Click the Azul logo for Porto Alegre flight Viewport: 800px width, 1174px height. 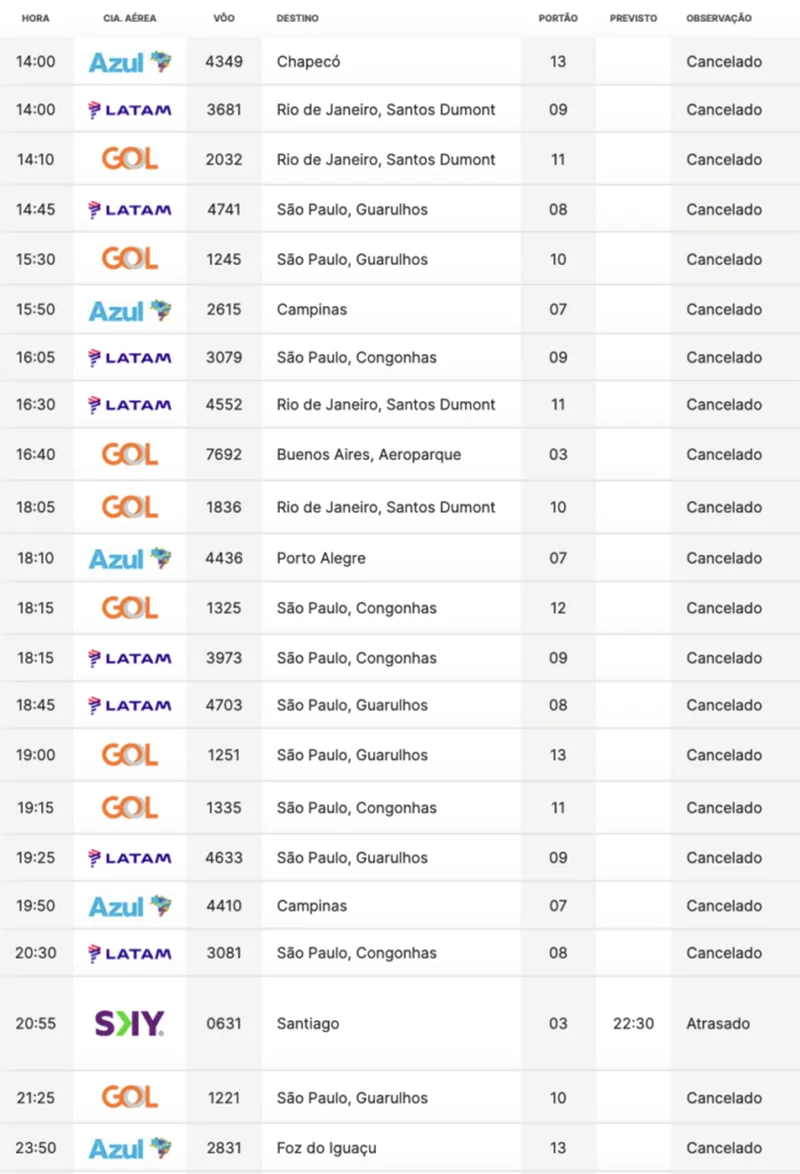pyautogui.click(x=130, y=558)
